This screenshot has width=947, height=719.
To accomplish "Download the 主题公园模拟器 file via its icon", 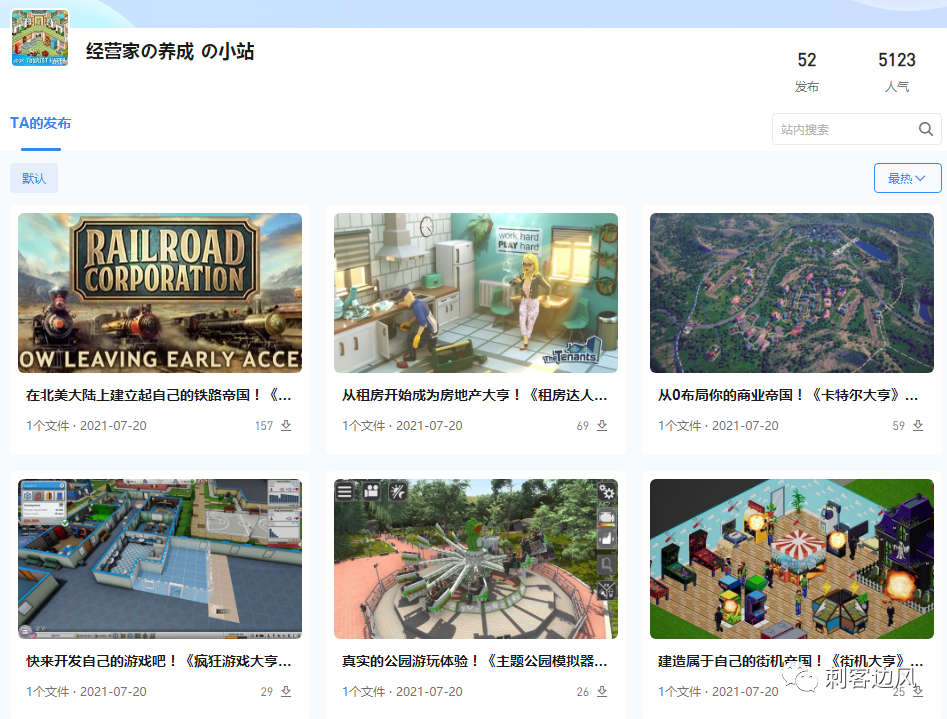I will (x=602, y=691).
